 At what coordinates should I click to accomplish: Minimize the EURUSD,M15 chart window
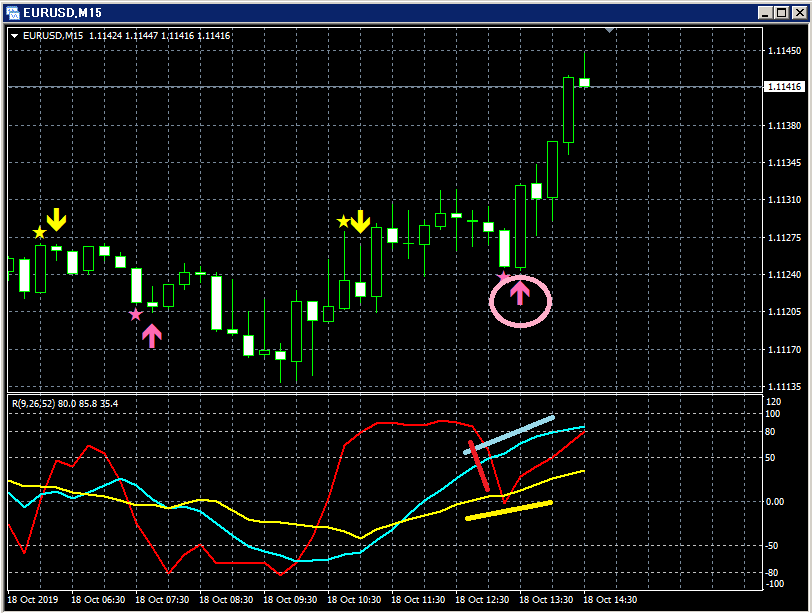tap(765, 13)
